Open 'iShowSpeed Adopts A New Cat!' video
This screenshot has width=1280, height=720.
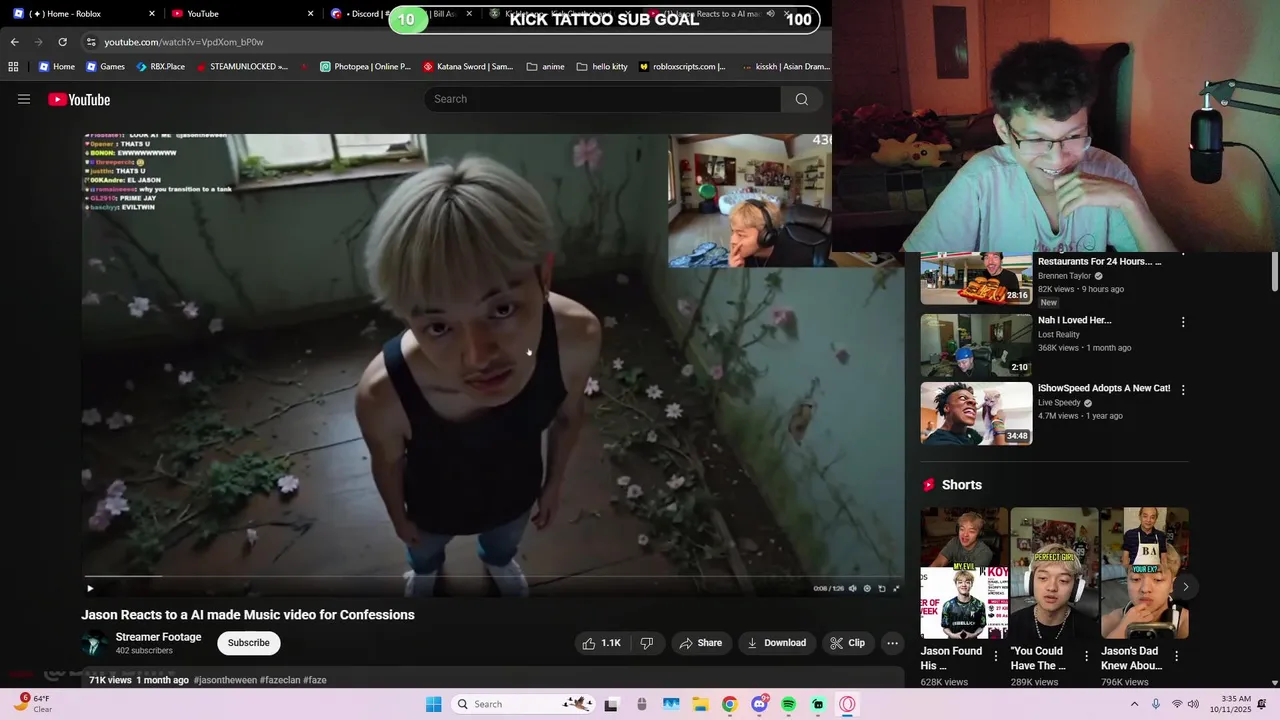tap(976, 413)
